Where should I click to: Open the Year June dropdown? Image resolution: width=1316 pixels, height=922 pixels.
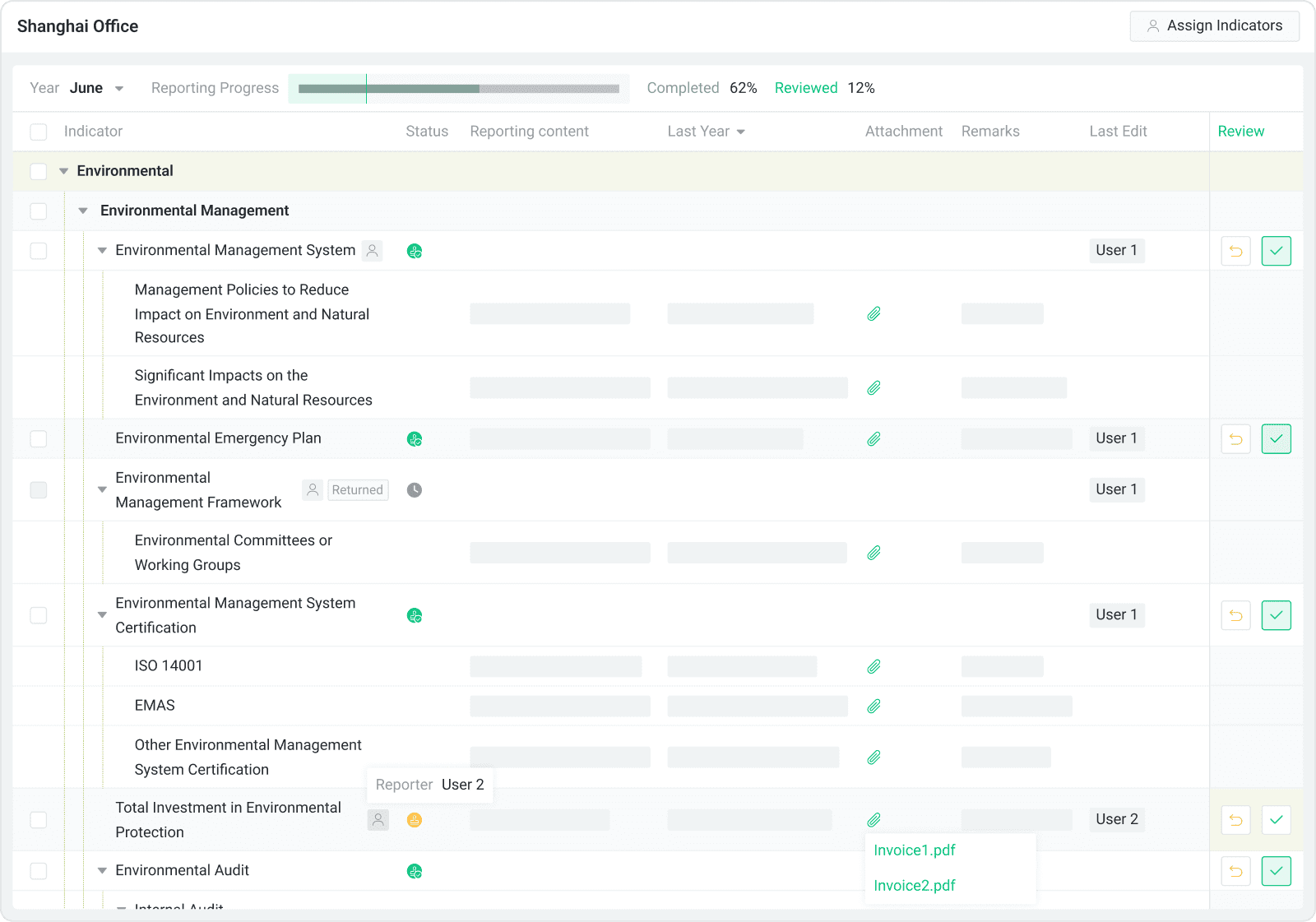pyautogui.click(x=96, y=88)
